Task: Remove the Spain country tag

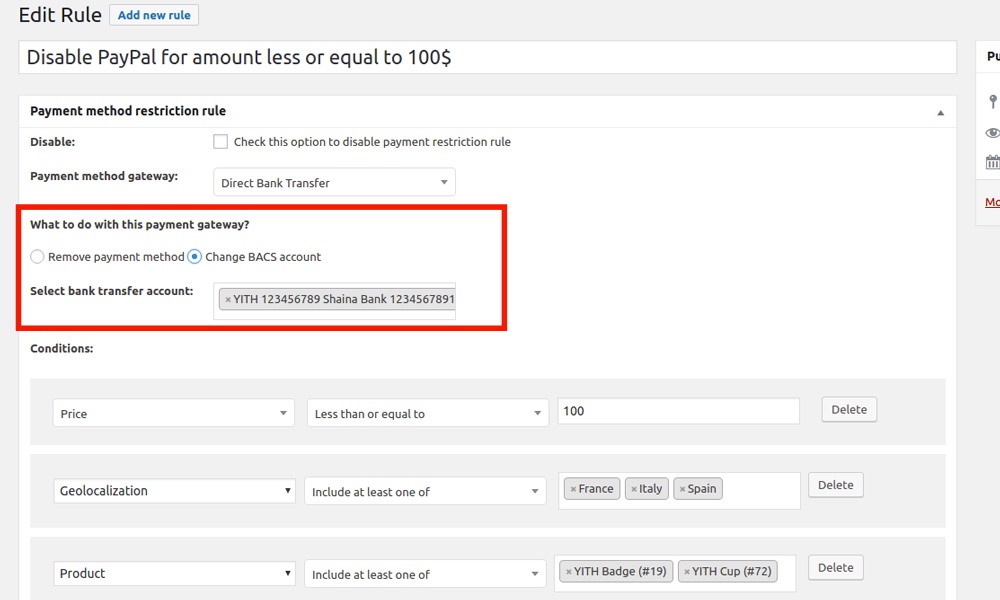Action: point(682,489)
